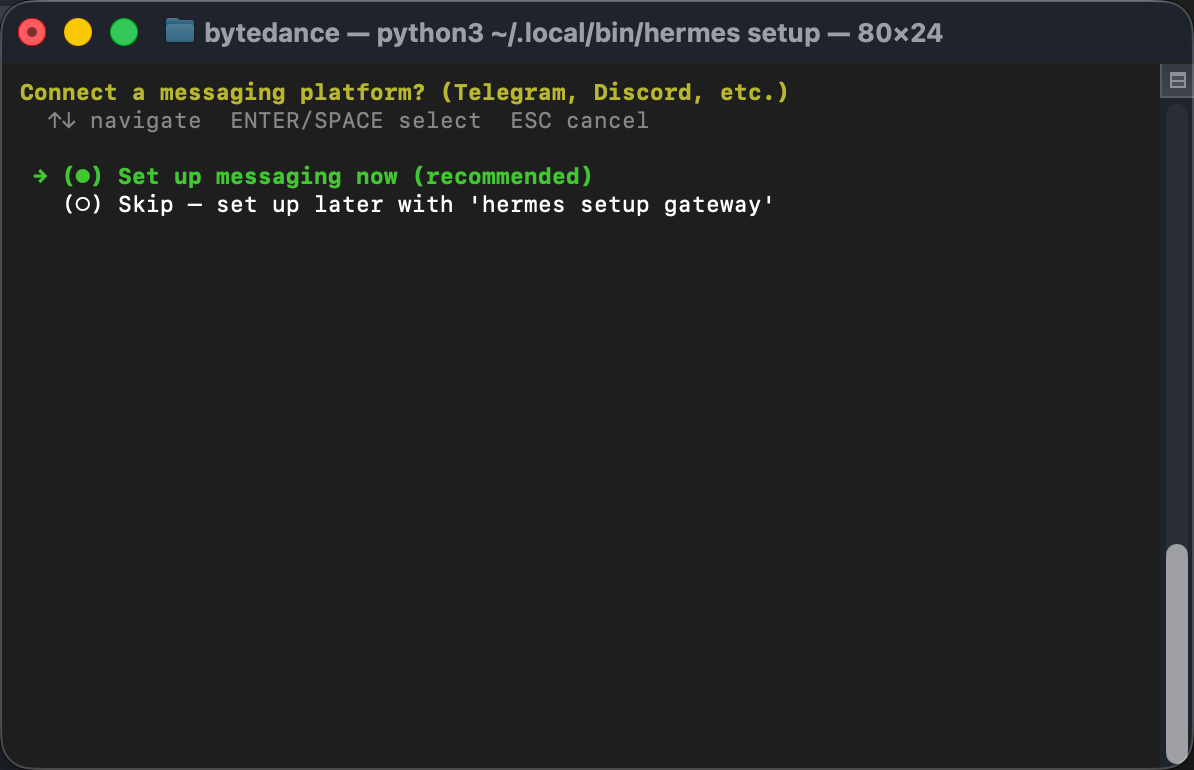1194x770 pixels.
Task: Minimize the terminal with the yellow button
Action: pos(78,33)
